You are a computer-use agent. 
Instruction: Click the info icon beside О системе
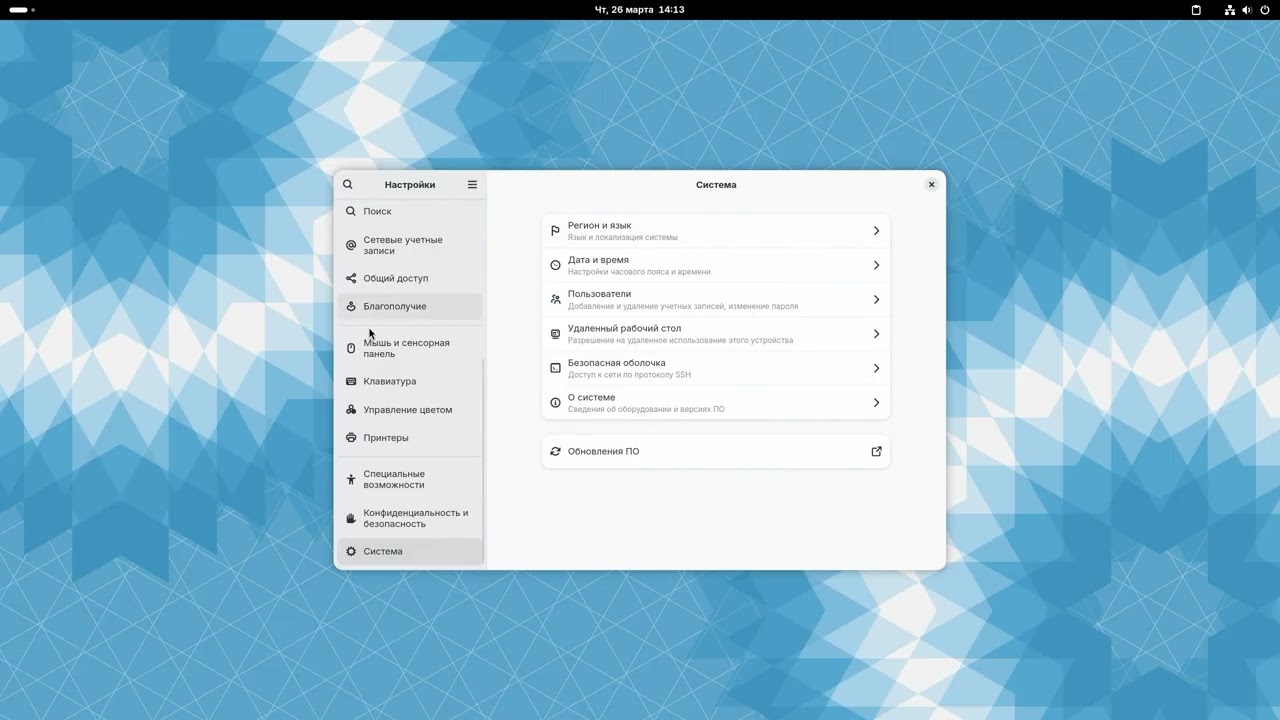tap(555, 402)
